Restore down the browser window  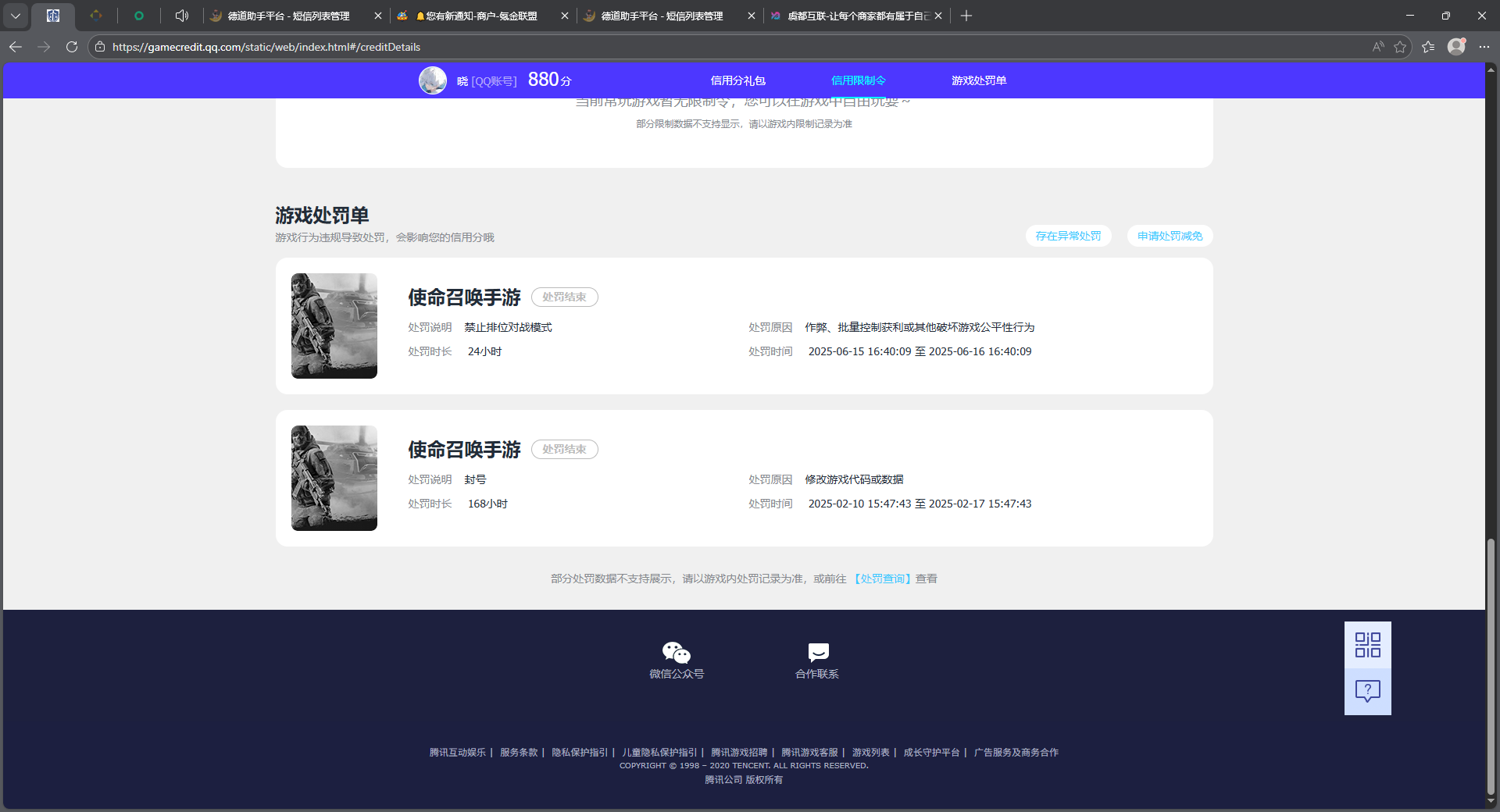tap(1446, 16)
